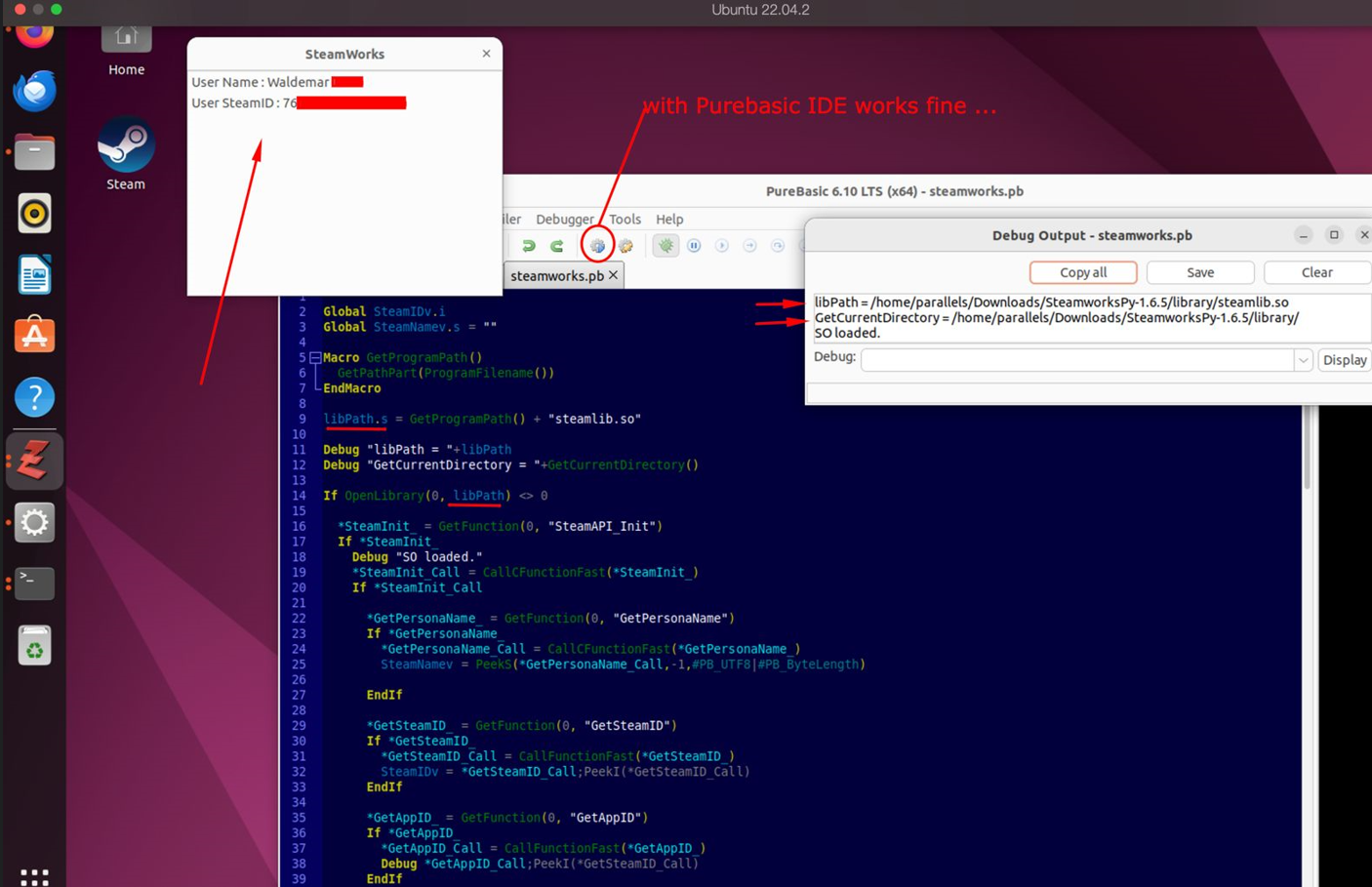1372x887 pixels.
Task: Open the Steam desktop shortcut
Action: [x=125, y=154]
